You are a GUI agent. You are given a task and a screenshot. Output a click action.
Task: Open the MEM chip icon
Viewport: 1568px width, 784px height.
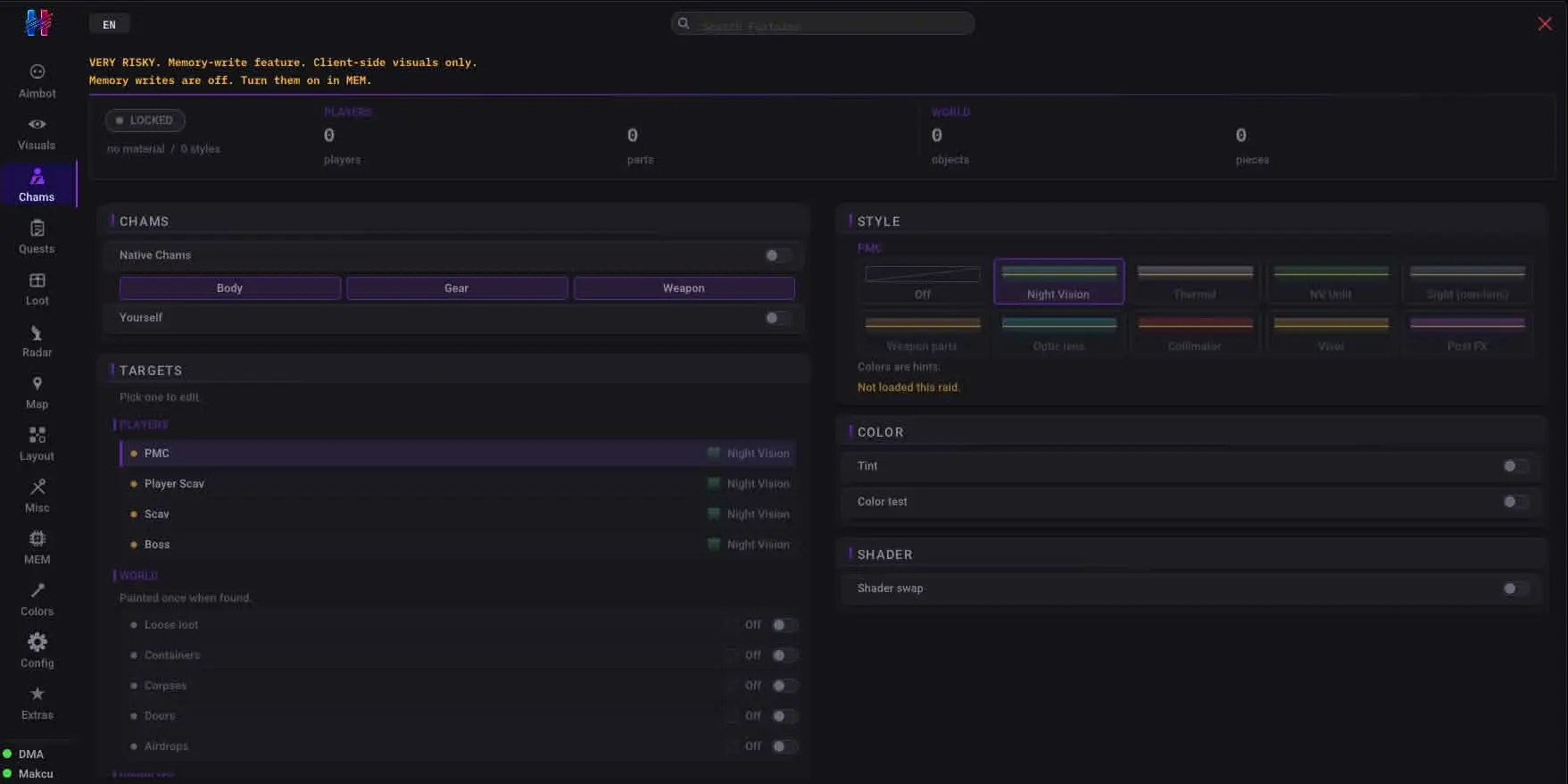pos(37,538)
